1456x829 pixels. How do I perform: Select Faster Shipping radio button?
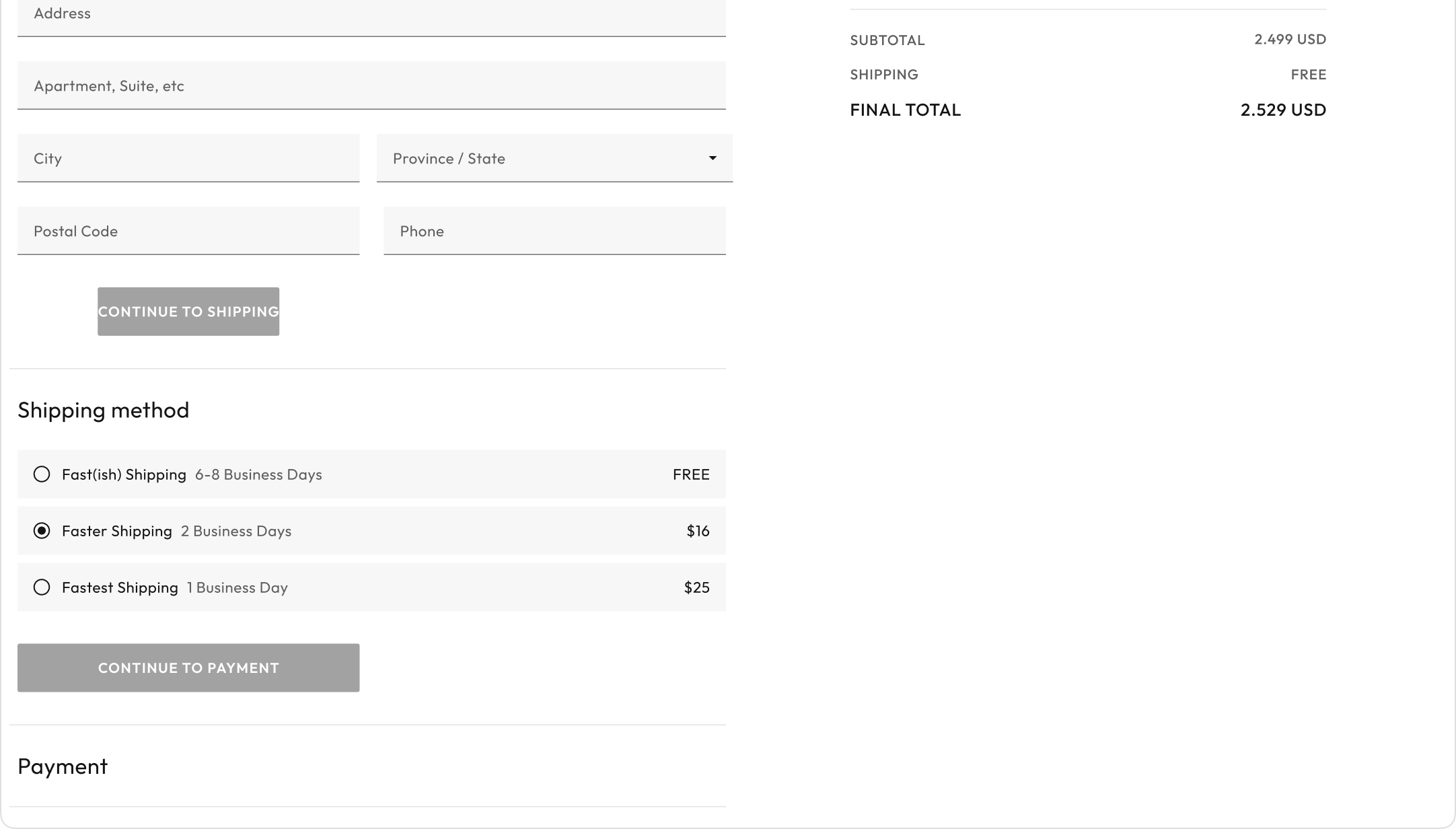click(42, 531)
